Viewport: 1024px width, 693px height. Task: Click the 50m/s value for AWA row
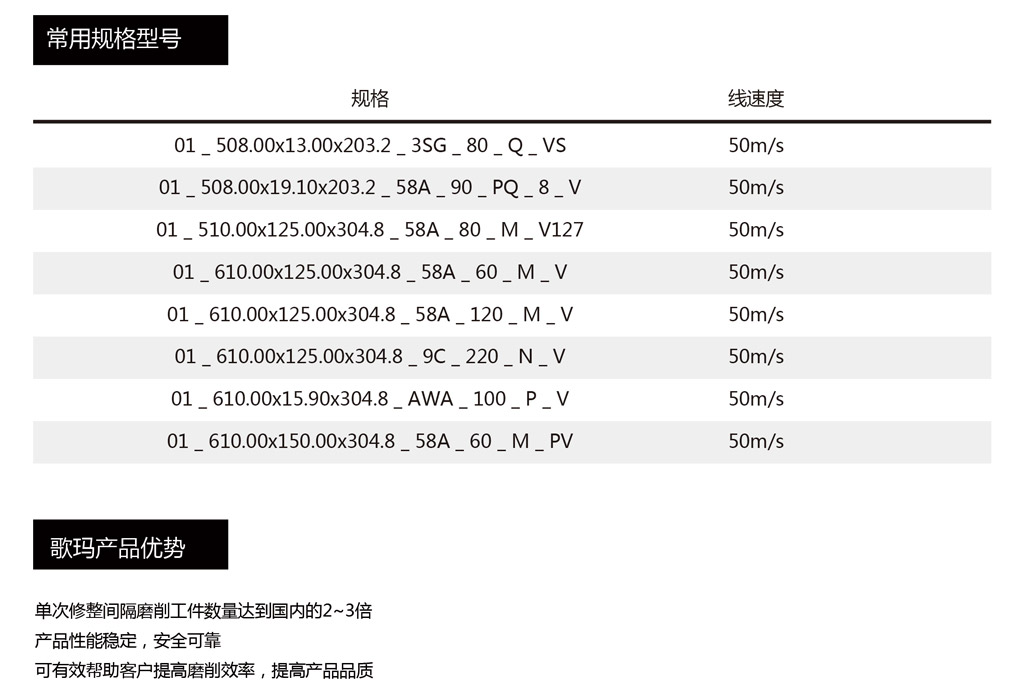[756, 399]
